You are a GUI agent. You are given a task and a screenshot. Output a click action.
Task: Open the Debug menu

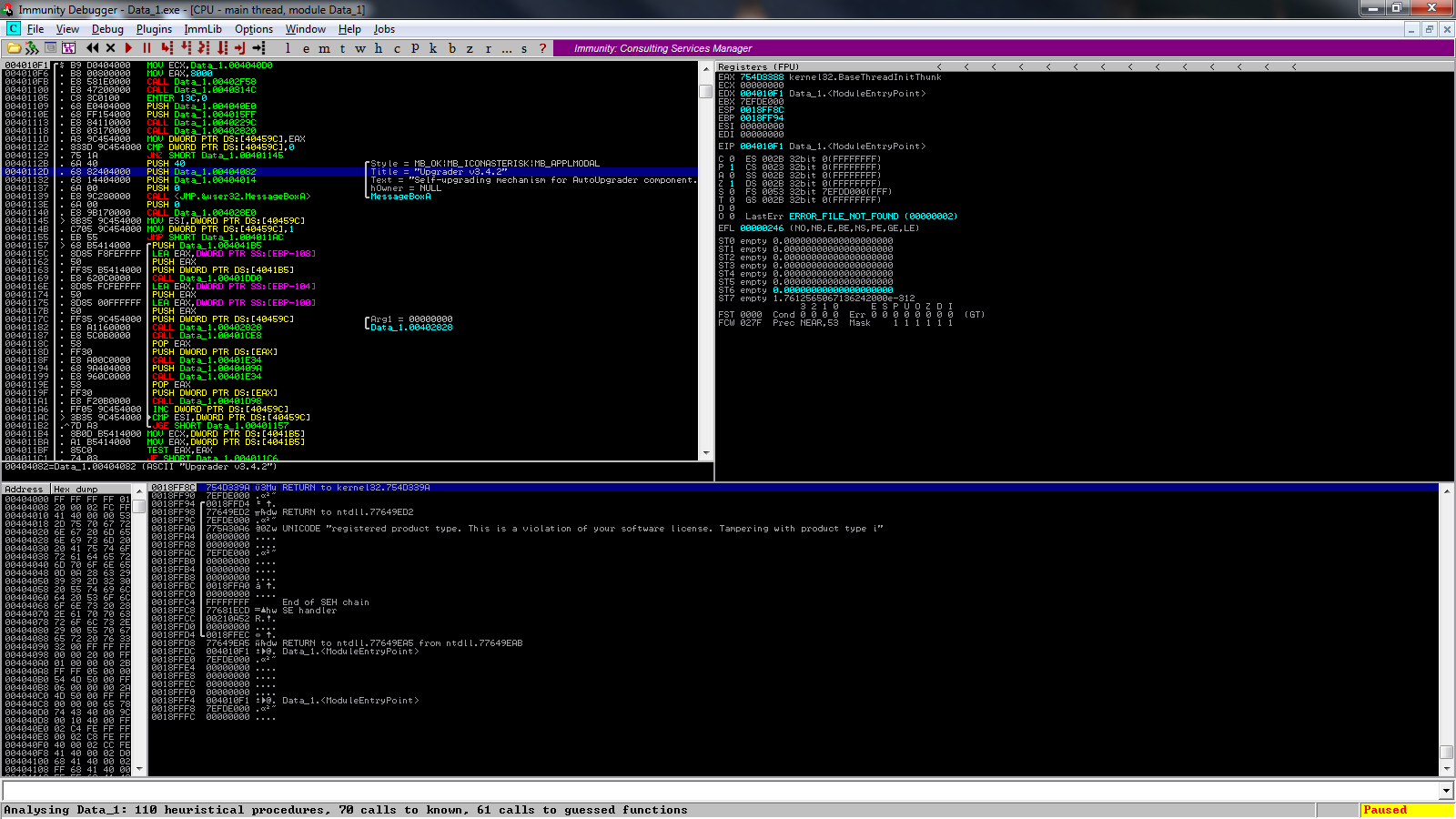[107, 29]
